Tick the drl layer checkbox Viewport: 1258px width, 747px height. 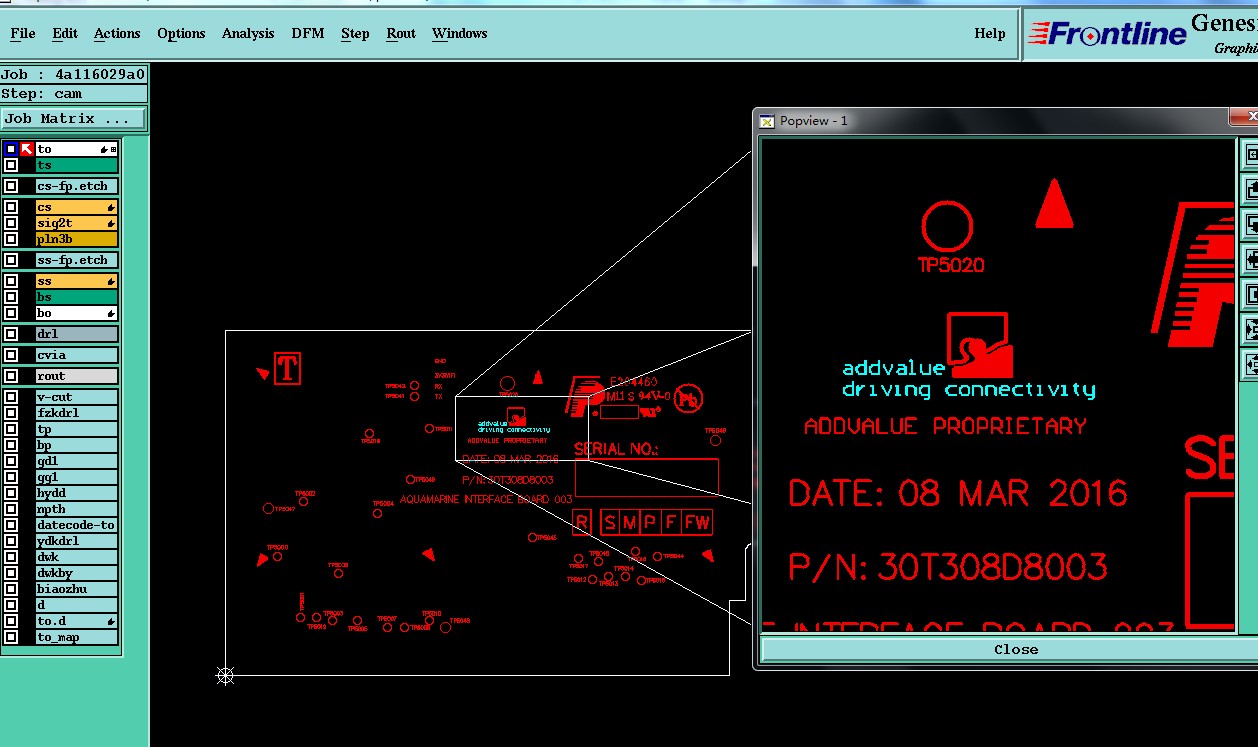coord(11,334)
